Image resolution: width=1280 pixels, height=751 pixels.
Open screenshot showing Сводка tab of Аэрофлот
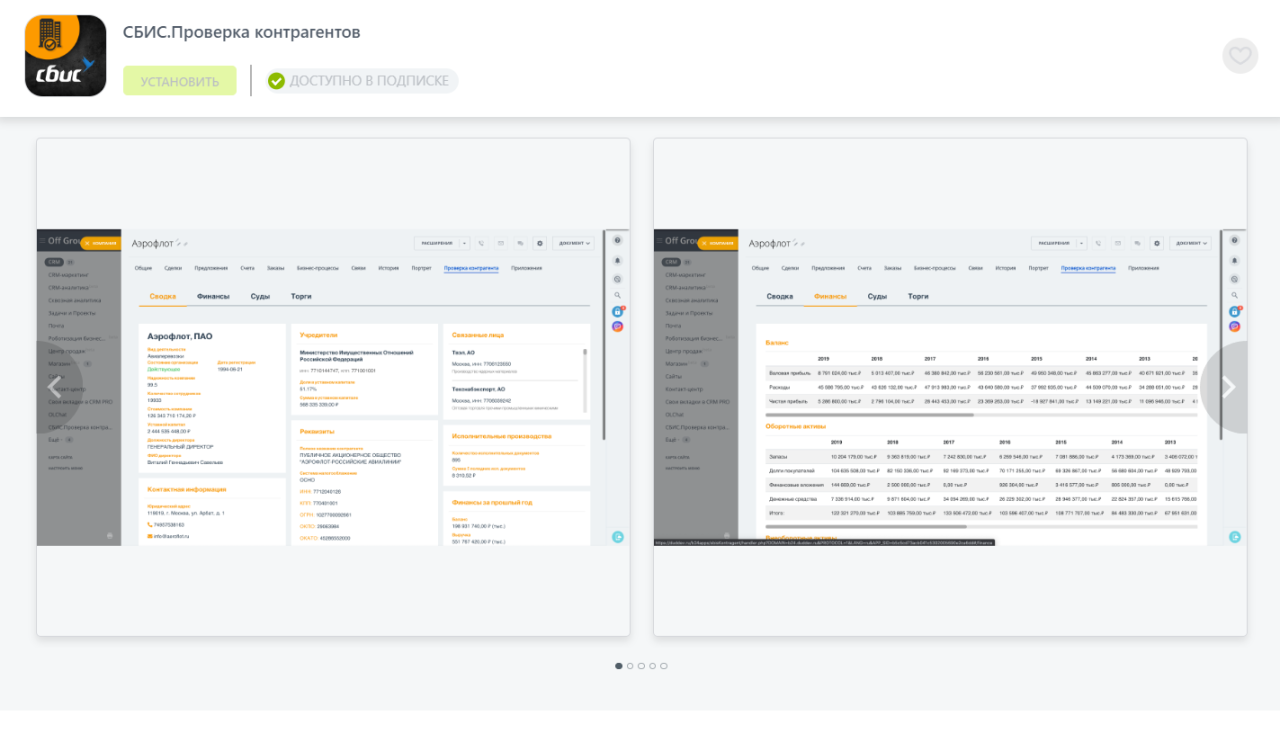(333, 387)
